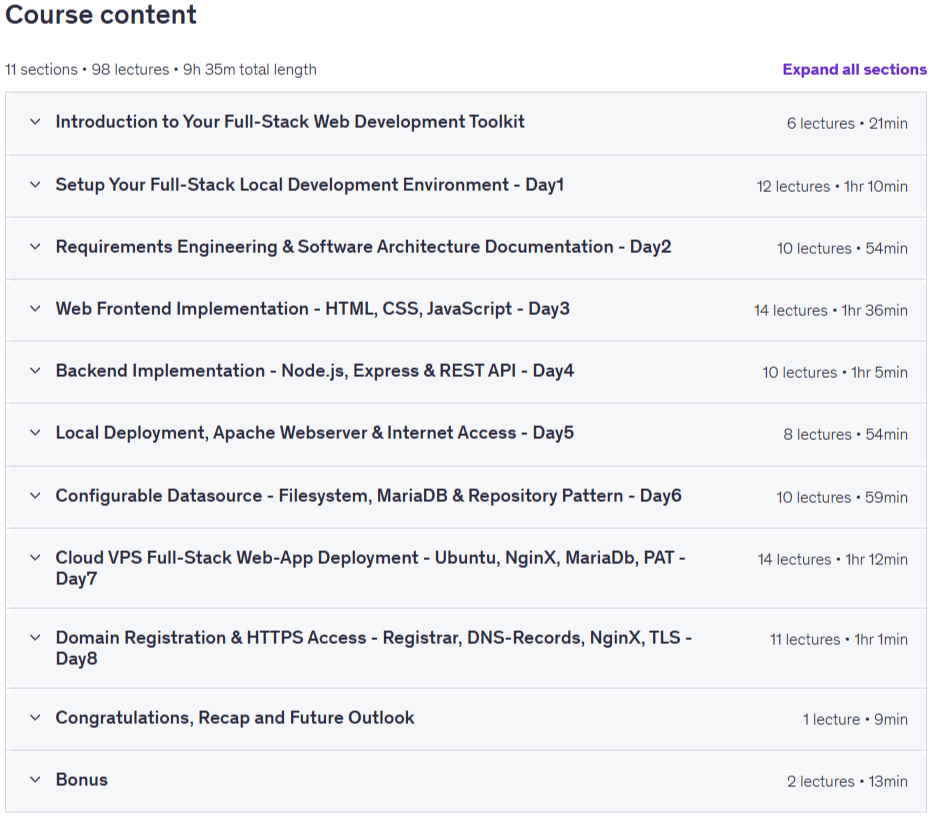The image size is (932, 817).
Task: Toggle chevron next to Backend Implementation Day4
Action: coord(35,371)
